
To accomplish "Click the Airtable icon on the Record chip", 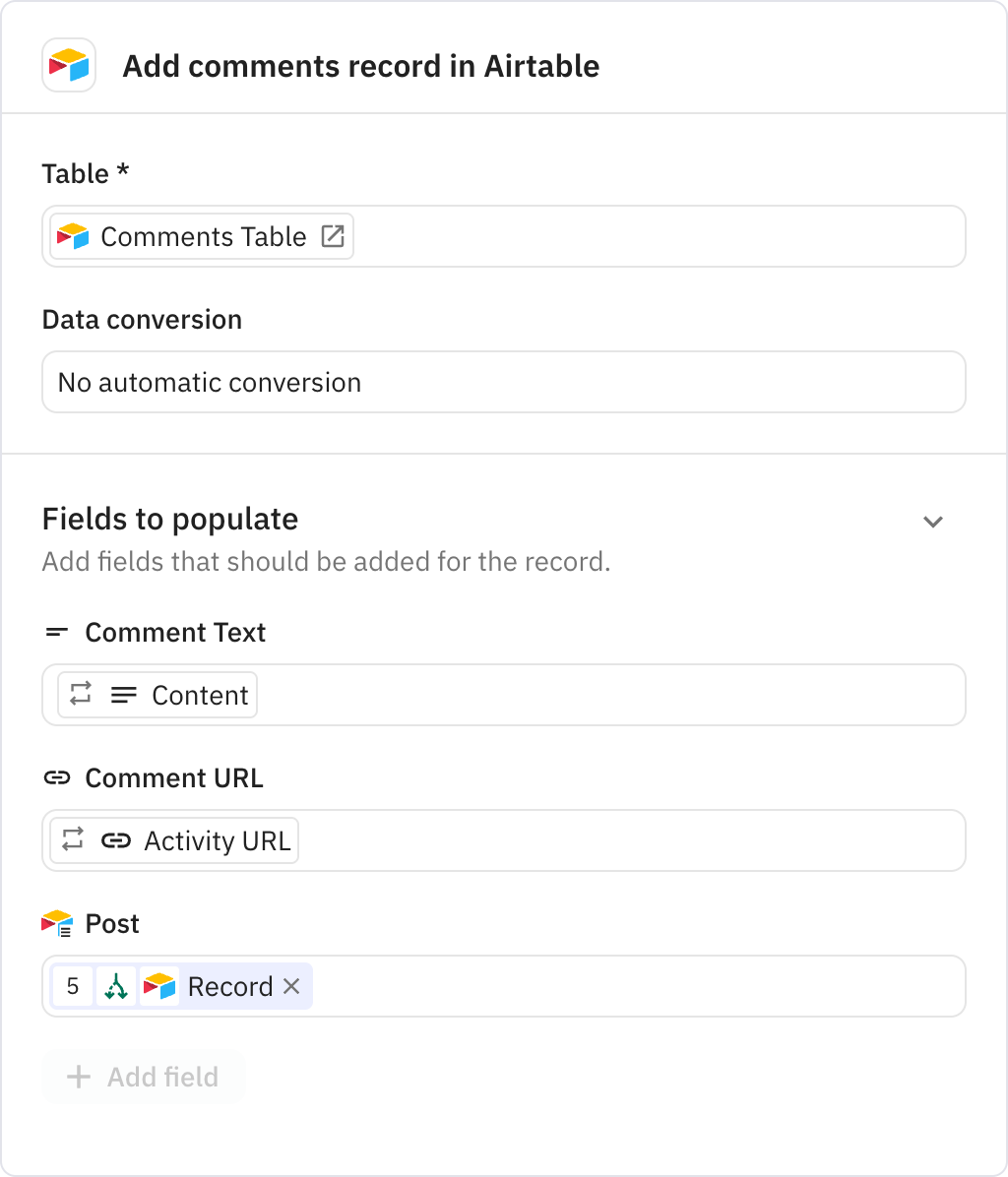I will coord(160,986).
